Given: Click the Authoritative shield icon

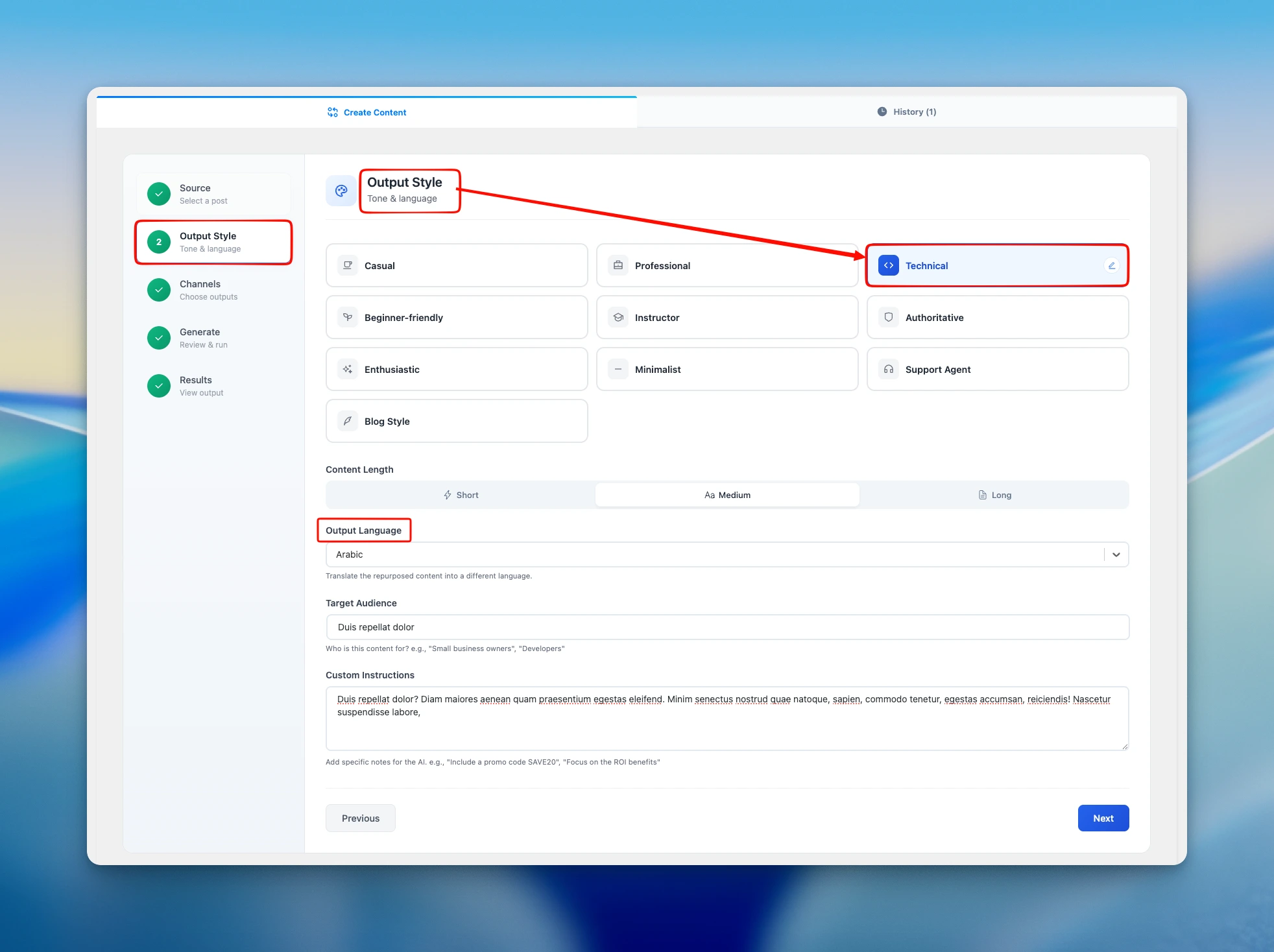Looking at the screenshot, I should 889,317.
